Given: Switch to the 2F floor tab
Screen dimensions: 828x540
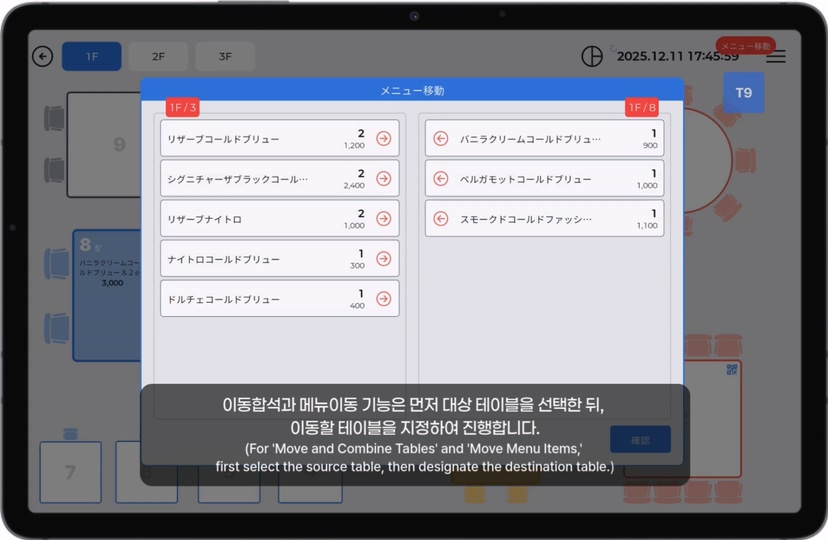Looking at the screenshot, I should (x=158, y=57).
